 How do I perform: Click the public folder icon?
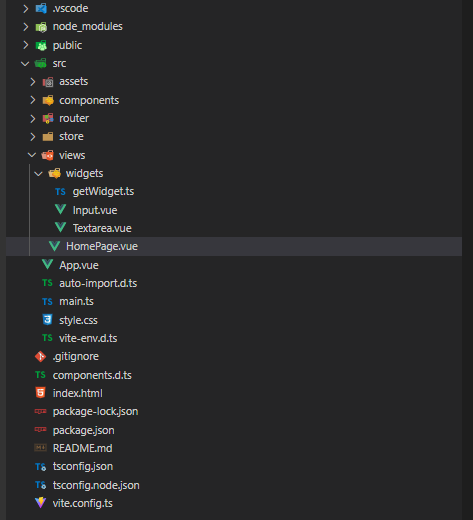[x=41, y=45]
